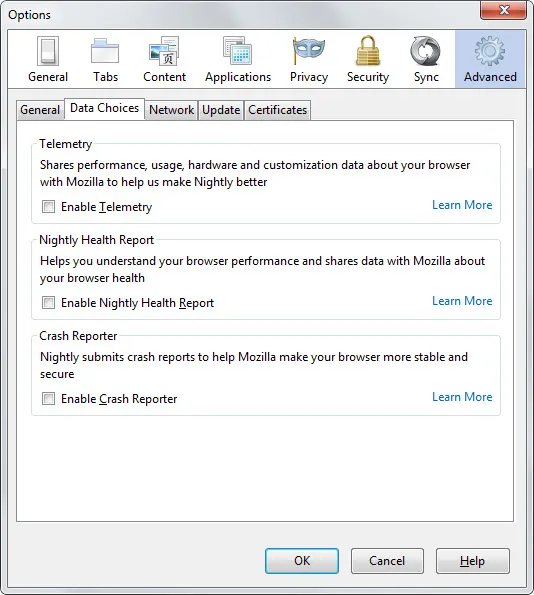This screenshot has width=534, height=595.
Task: Open the Security padlock icon
Action: tap(368, 51)
